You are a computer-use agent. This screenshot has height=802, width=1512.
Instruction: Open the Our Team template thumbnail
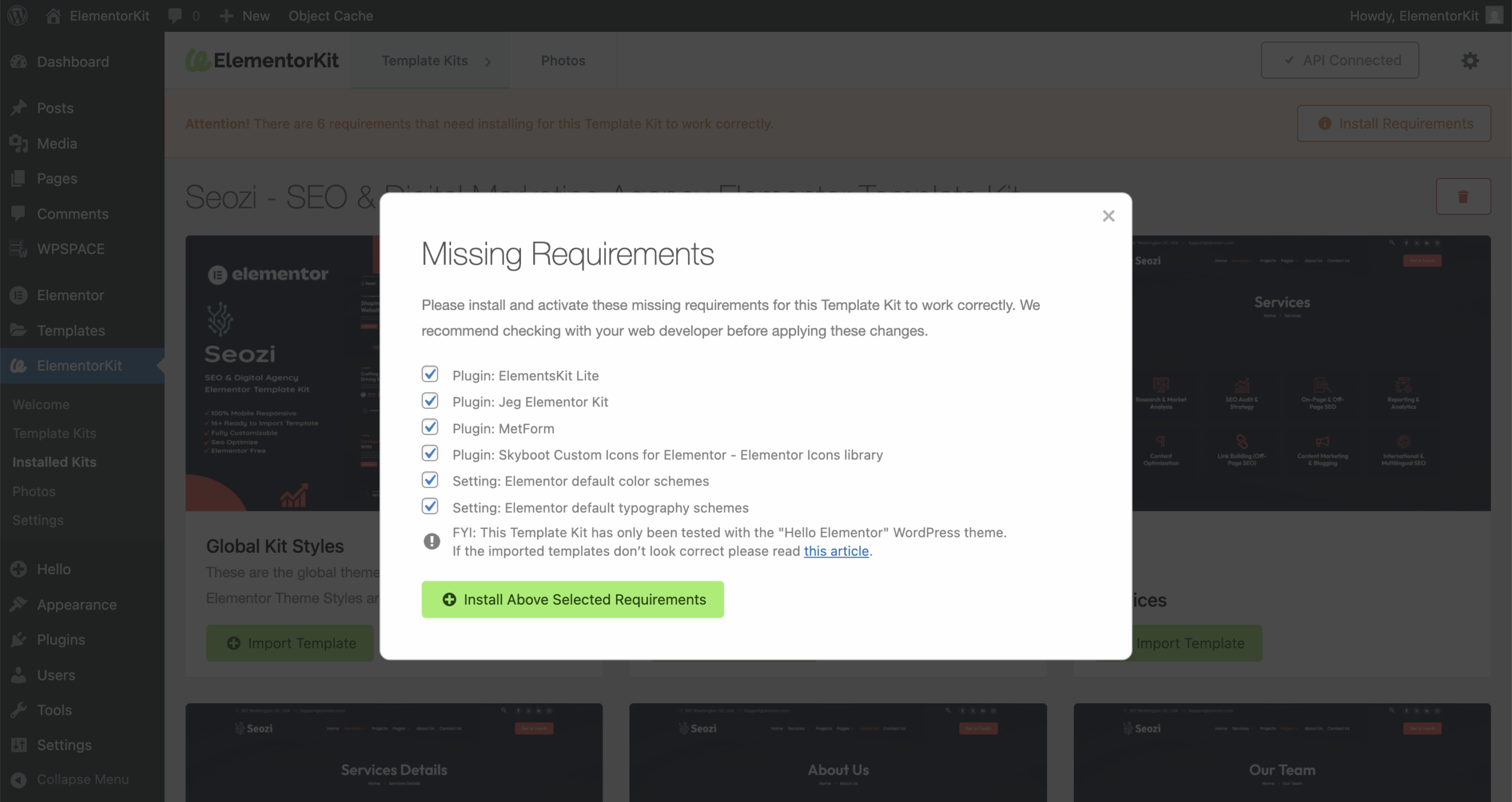click(x=1282, y=752)
